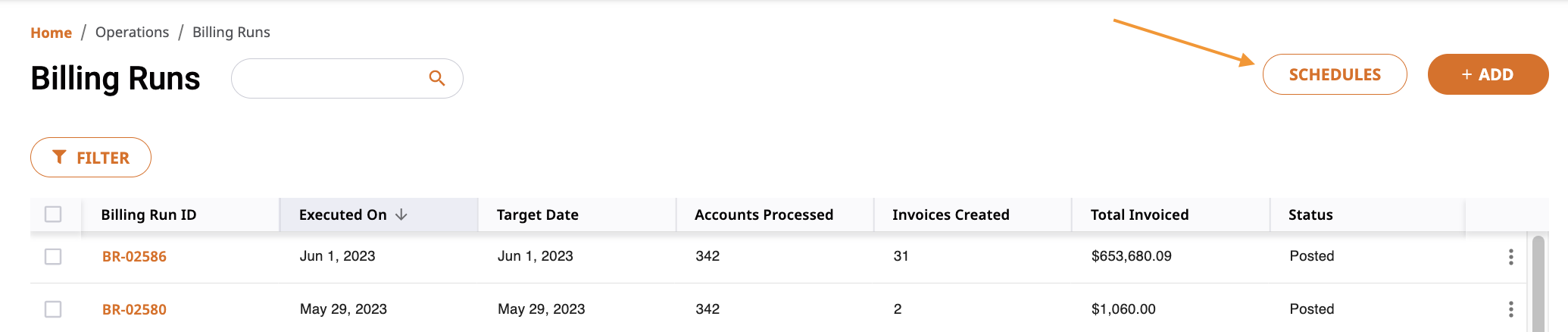Sort by Total Invoiced column header
This screenshot has width=1568, height=332.
[1139, 215]
